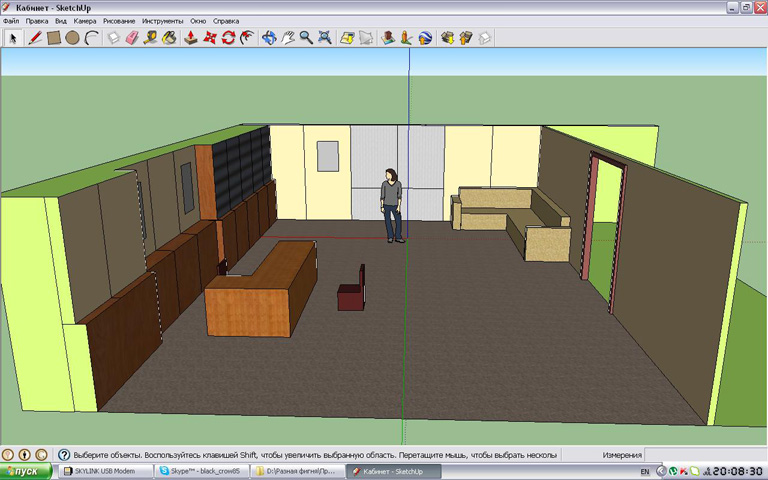Click the Измерения label in status bar
The image size is (768, 480).
pyautogui.click(x=622, y=455)
